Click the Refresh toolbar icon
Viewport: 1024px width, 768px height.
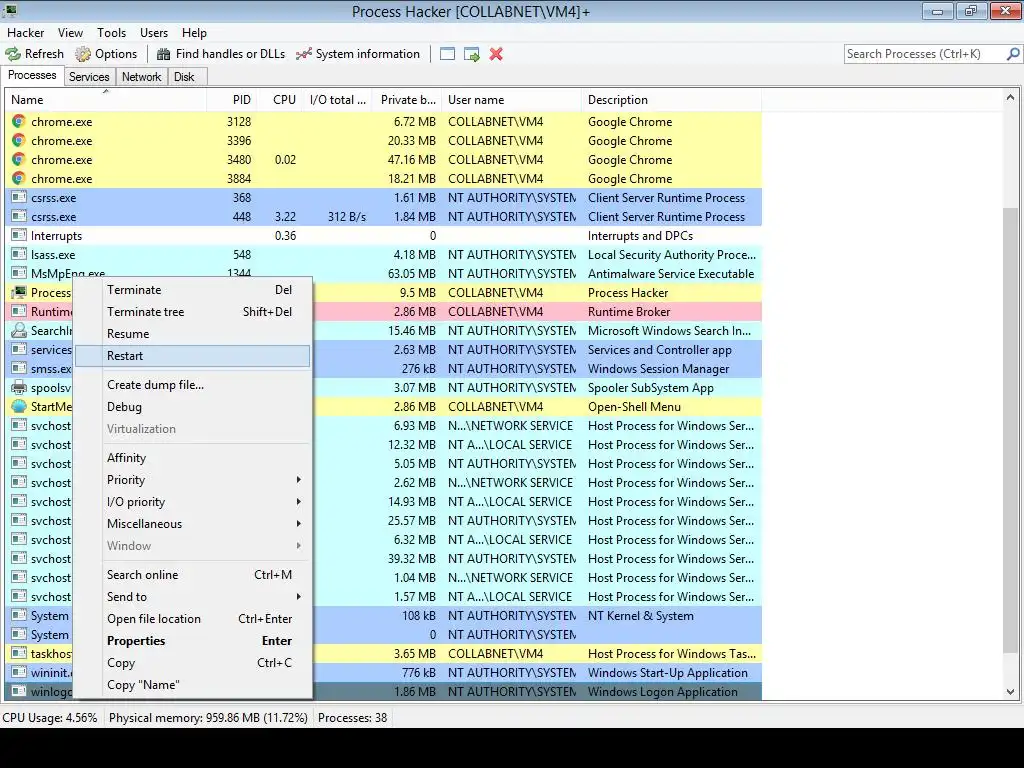click(13, 54)
